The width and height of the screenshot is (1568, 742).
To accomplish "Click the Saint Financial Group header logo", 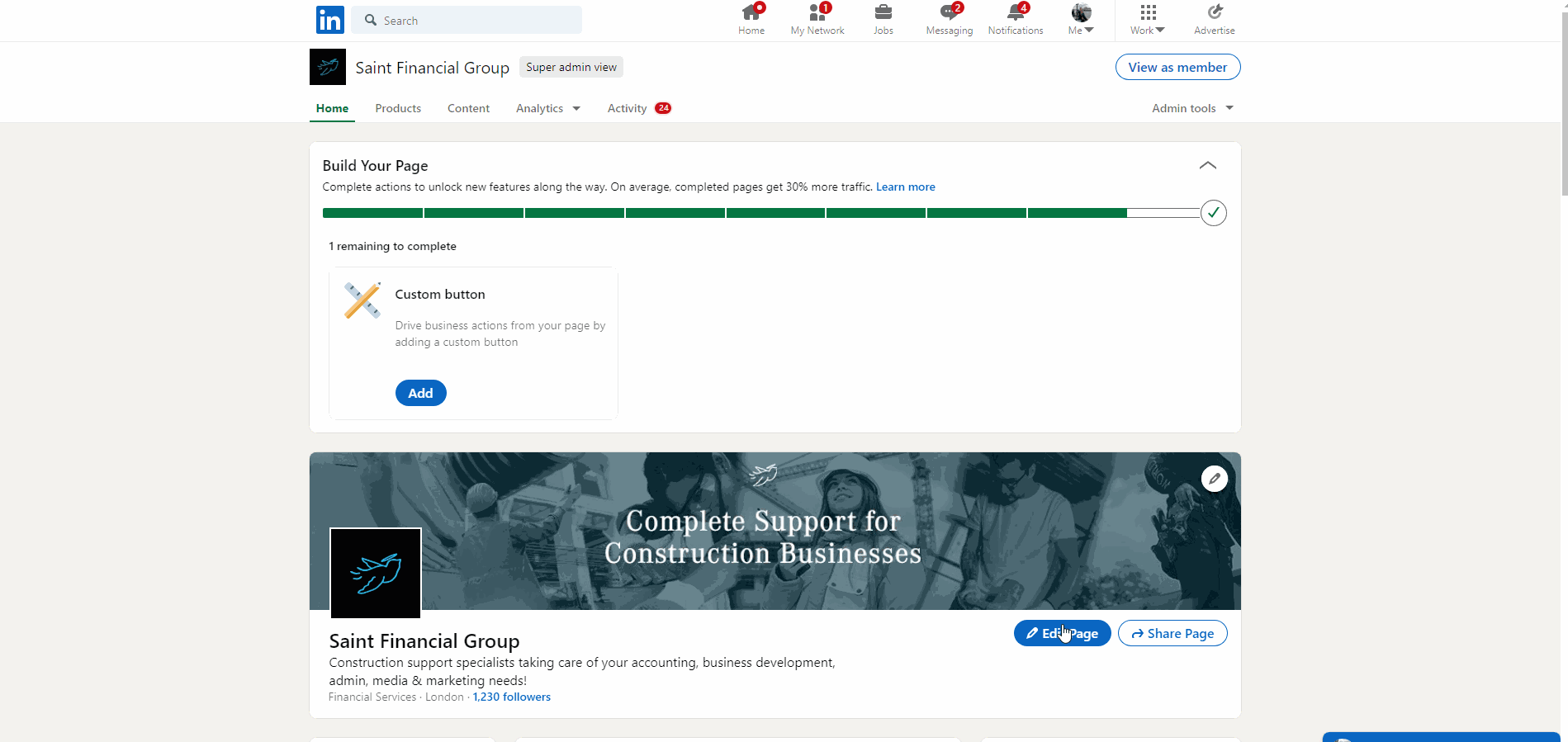I will [328, 67].
